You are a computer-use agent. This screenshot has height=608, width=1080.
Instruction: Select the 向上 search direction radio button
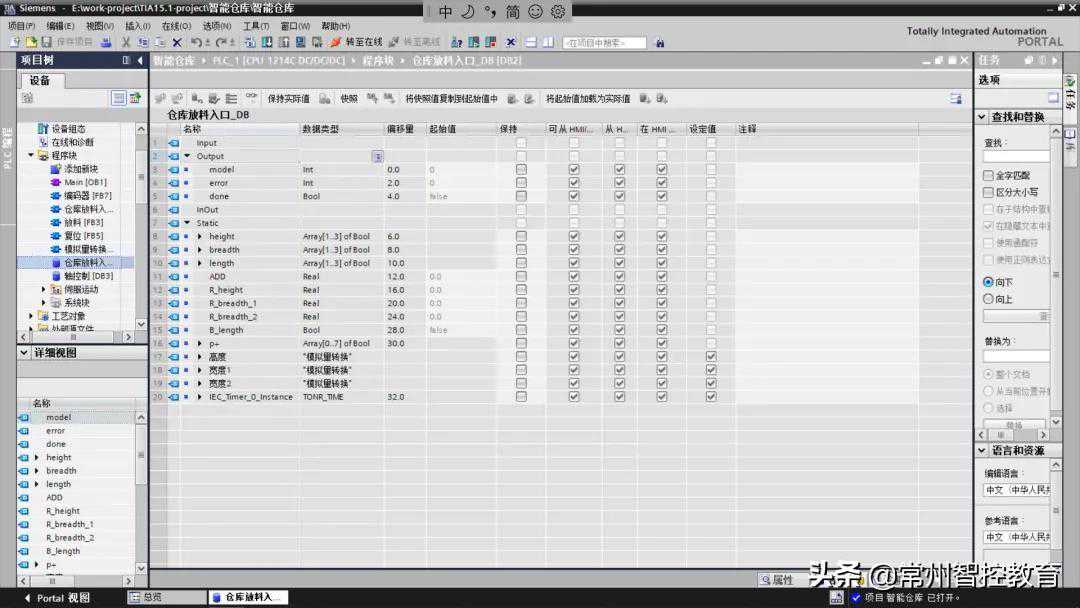(x=989, y=298)
